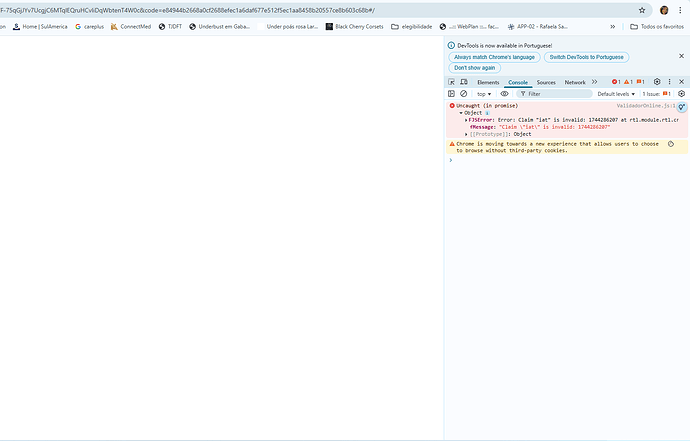This screenshot has width=690, height=441.
Task: Open the Under poás rosa Lar... bookmark
Action: click(x=287, y=27)
